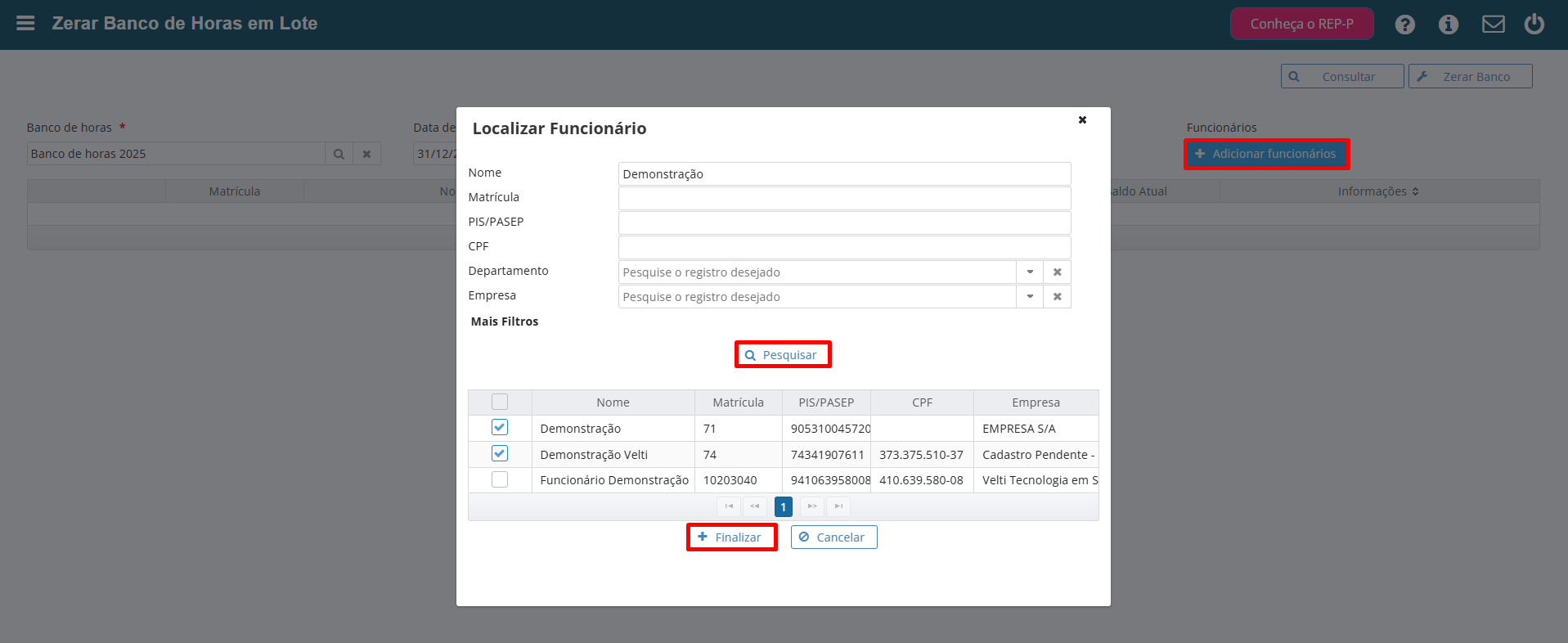Close the Localizar Funcionário dialog
1568x643 pixels.
click(x=1082, y=119)
